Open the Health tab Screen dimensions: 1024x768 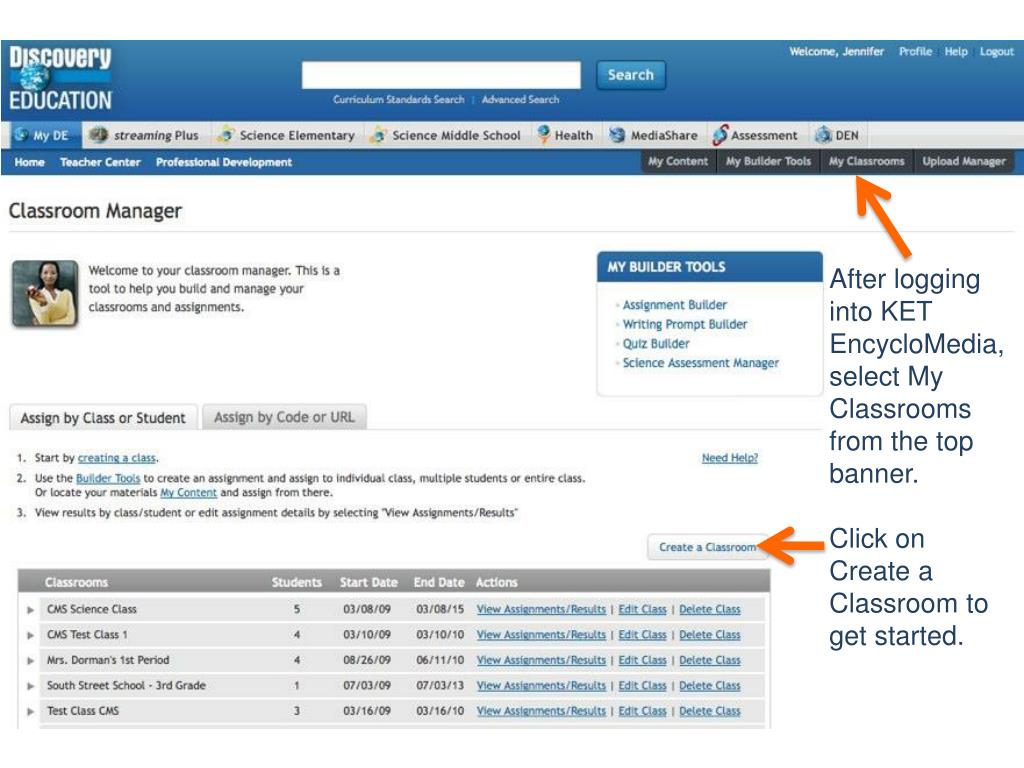pos(566,135)
